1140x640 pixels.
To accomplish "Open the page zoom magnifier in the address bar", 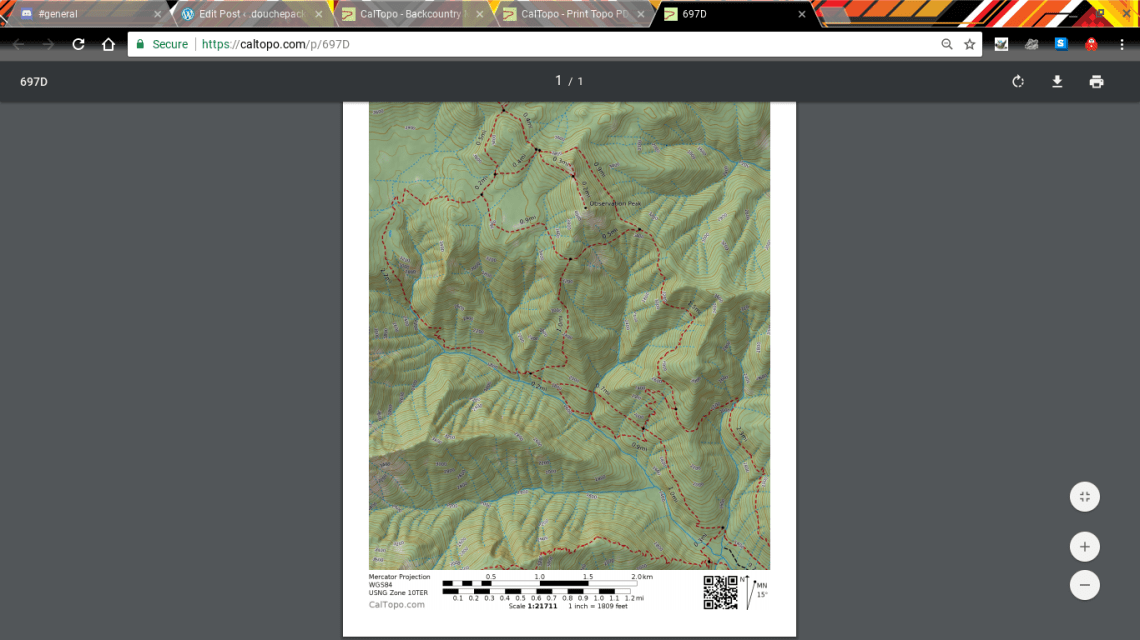I will [x=946, y=44].
